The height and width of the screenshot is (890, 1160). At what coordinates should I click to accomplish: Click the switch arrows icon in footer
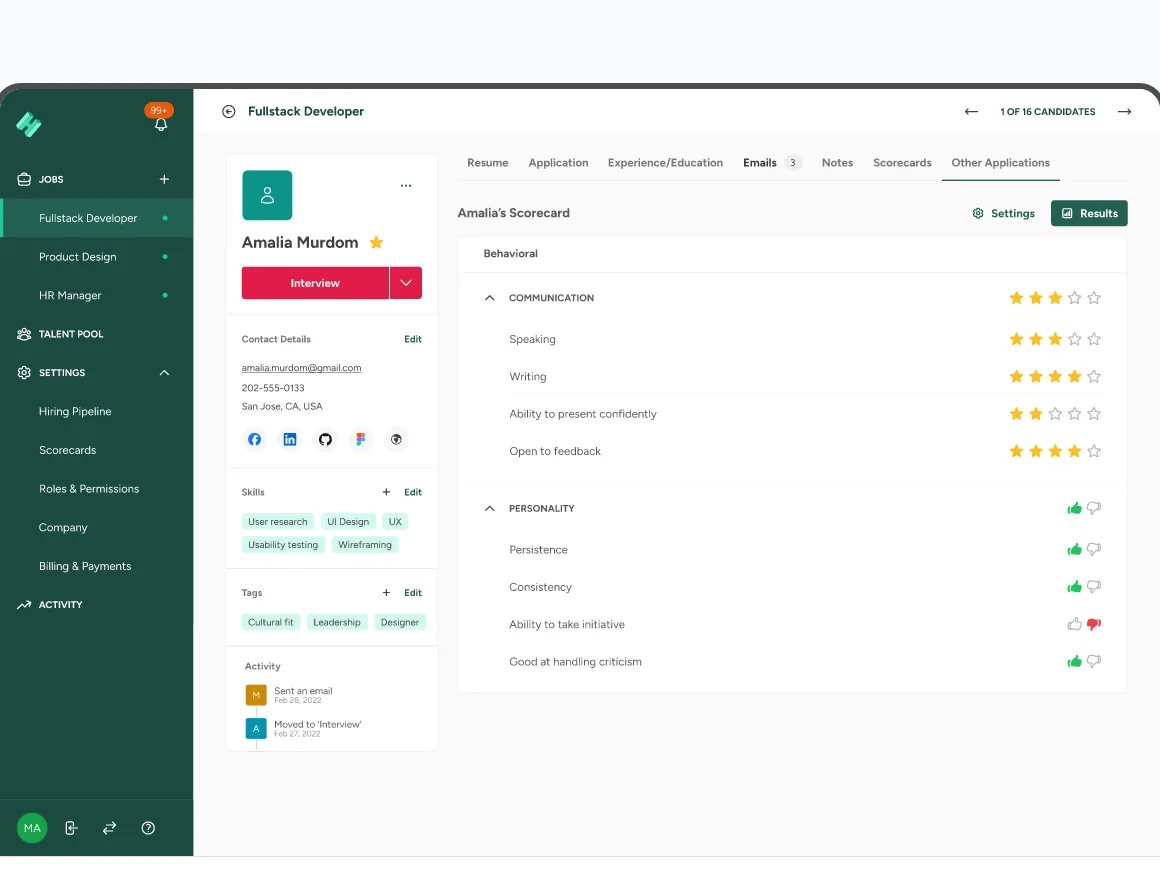(109, 828)
